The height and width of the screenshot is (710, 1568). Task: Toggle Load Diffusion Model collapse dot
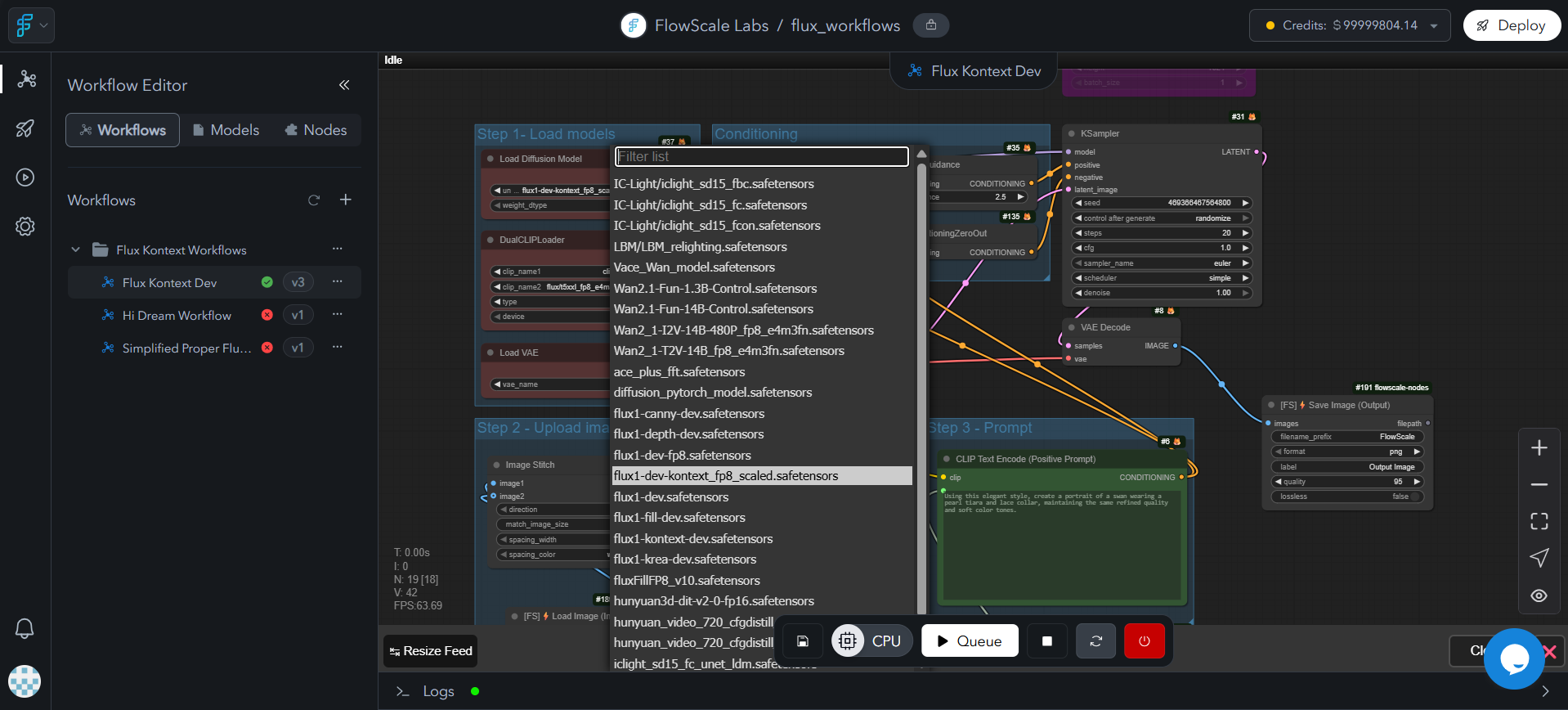491,159
